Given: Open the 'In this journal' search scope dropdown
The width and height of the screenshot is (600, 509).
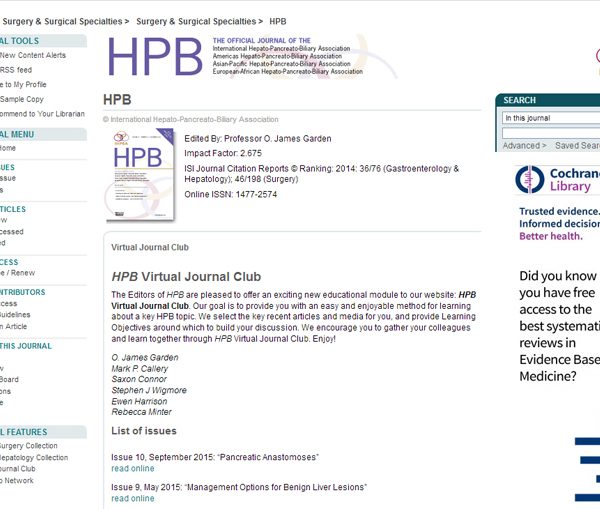Looking at the screenshot, I should (550, 118).
